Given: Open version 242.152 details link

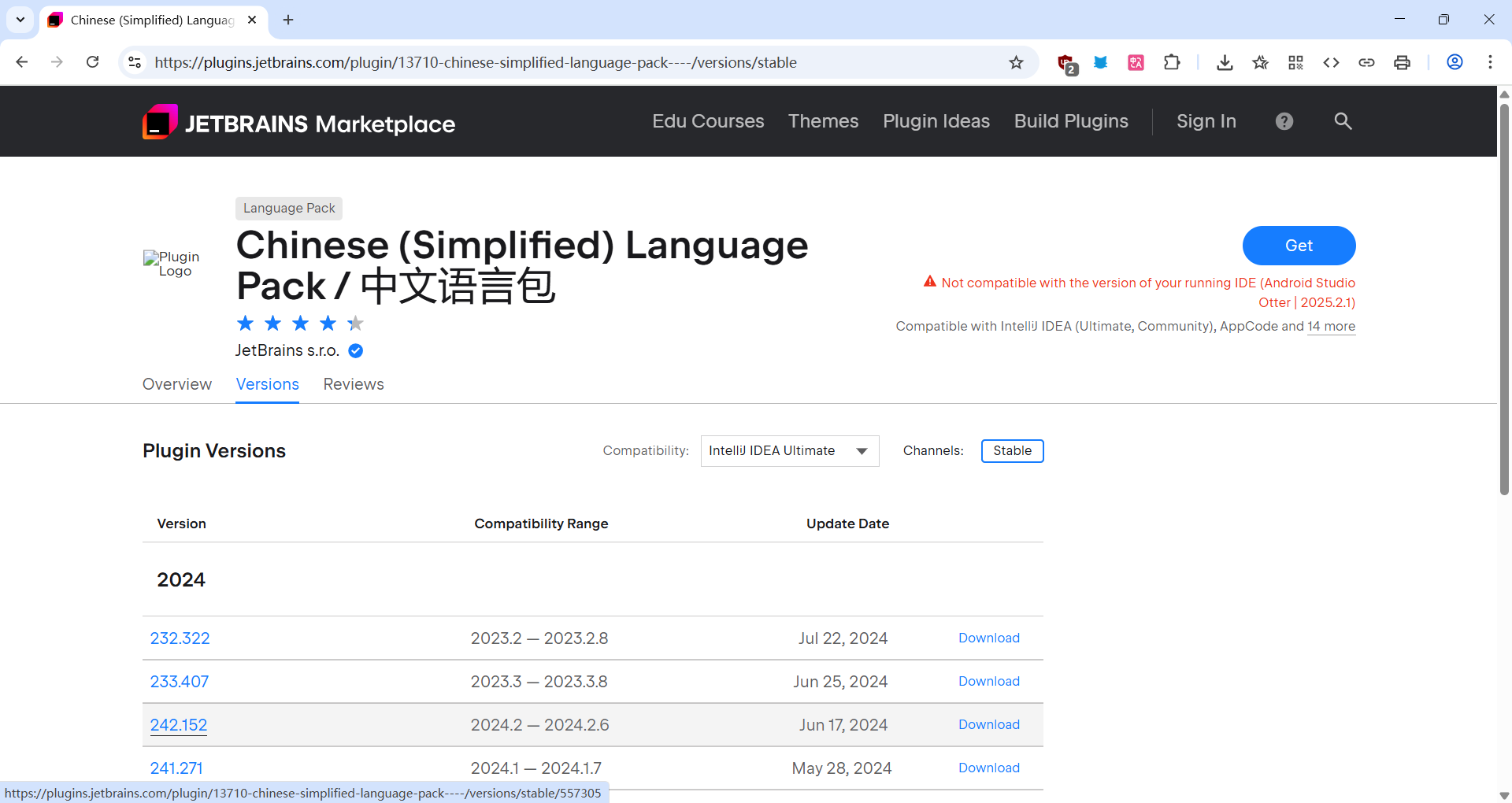Looking at the screenshot, I should [x=179, y=725].
